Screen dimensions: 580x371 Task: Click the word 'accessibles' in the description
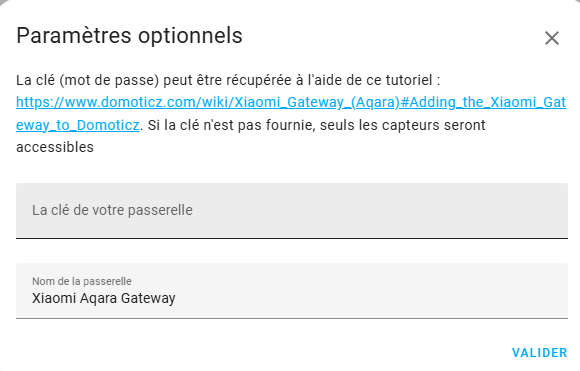pos(55,147)
